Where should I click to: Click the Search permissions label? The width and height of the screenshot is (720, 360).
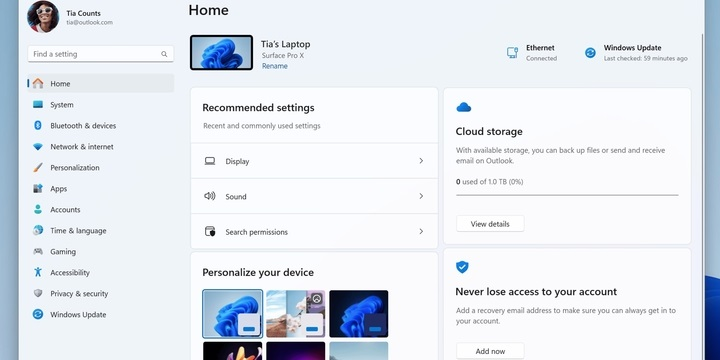257,232
